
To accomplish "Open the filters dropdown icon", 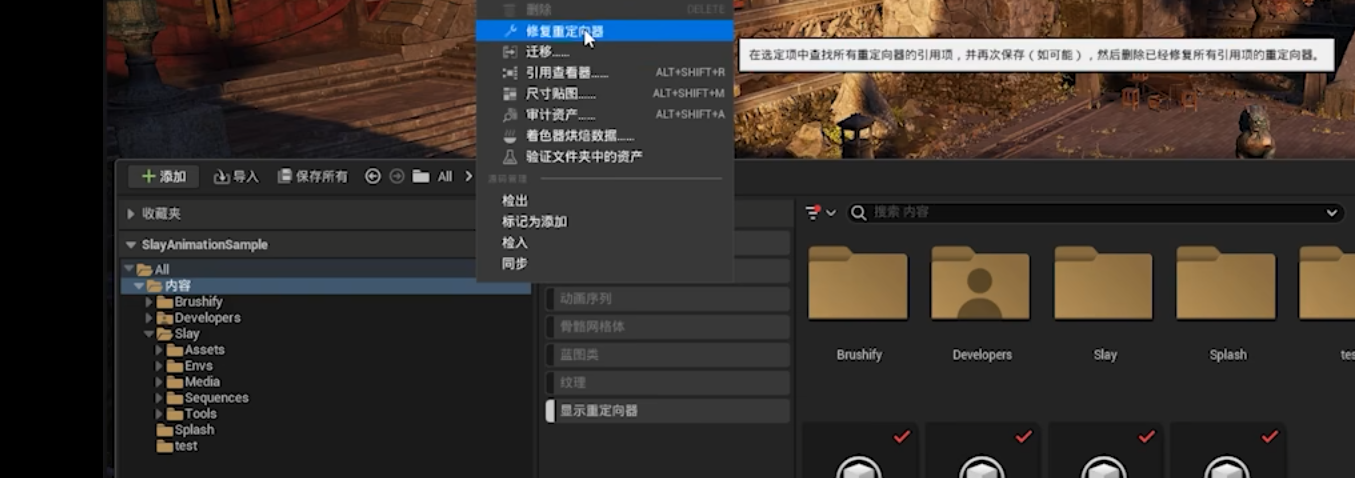I will tap(820, 213).
